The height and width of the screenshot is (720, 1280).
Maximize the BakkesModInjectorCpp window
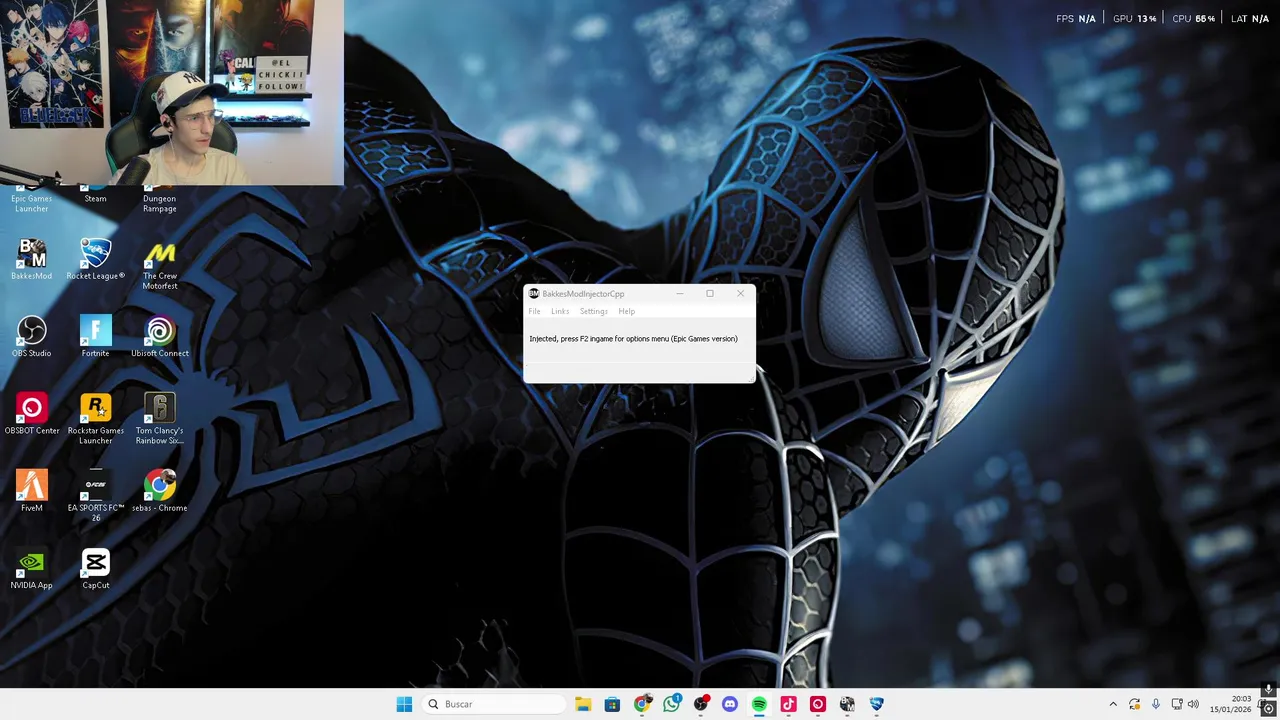point(710,294)
